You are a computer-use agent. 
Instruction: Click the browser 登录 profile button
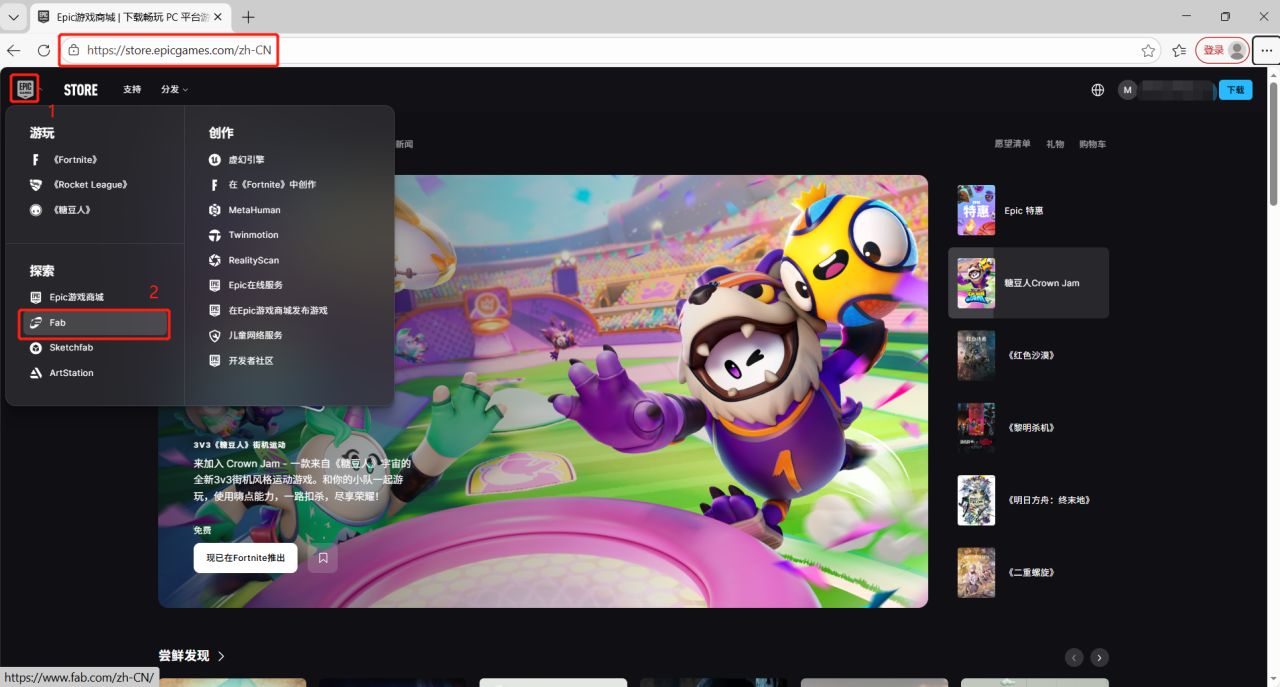point(1222,50)
